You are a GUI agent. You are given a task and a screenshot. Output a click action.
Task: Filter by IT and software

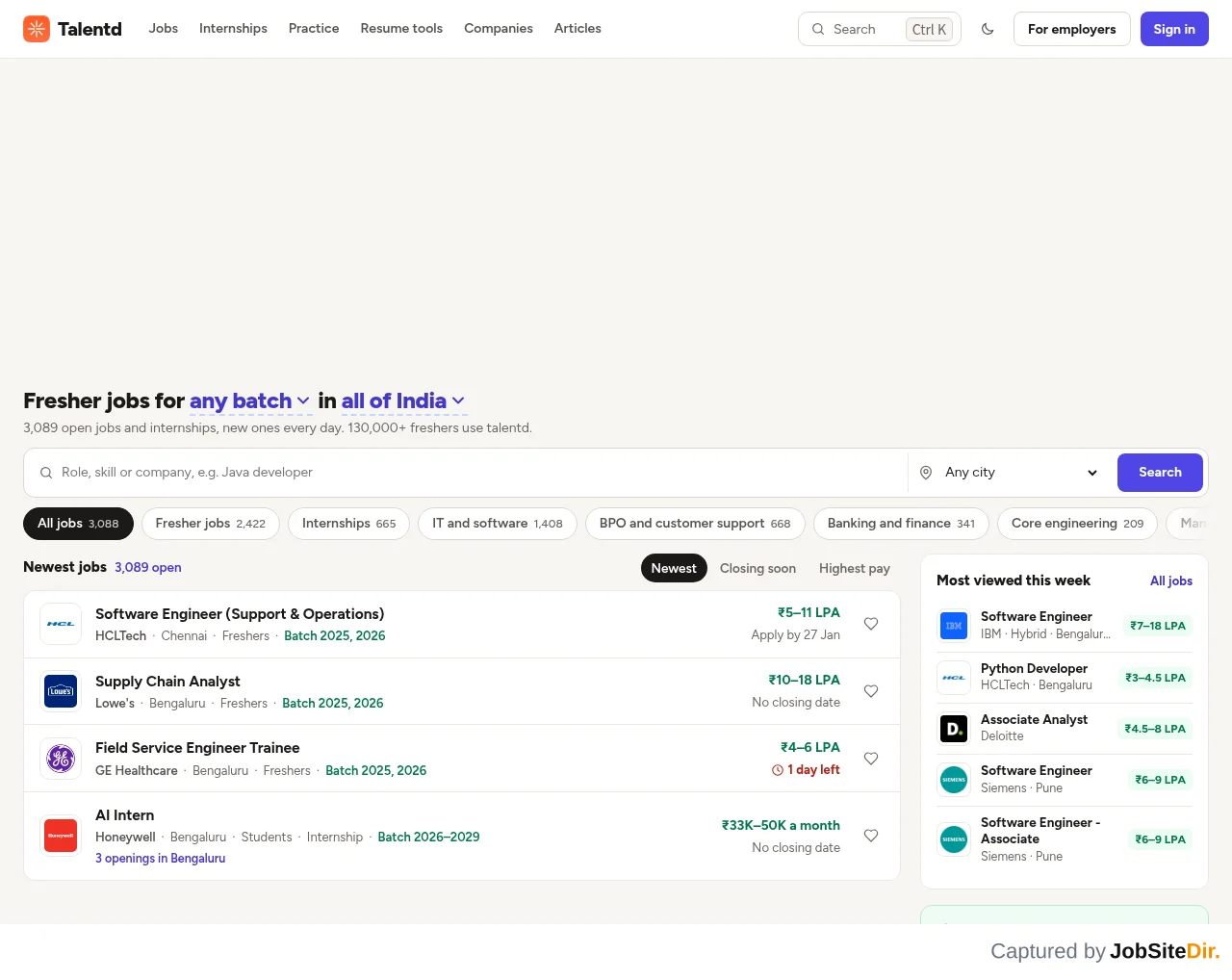point(498,524)
